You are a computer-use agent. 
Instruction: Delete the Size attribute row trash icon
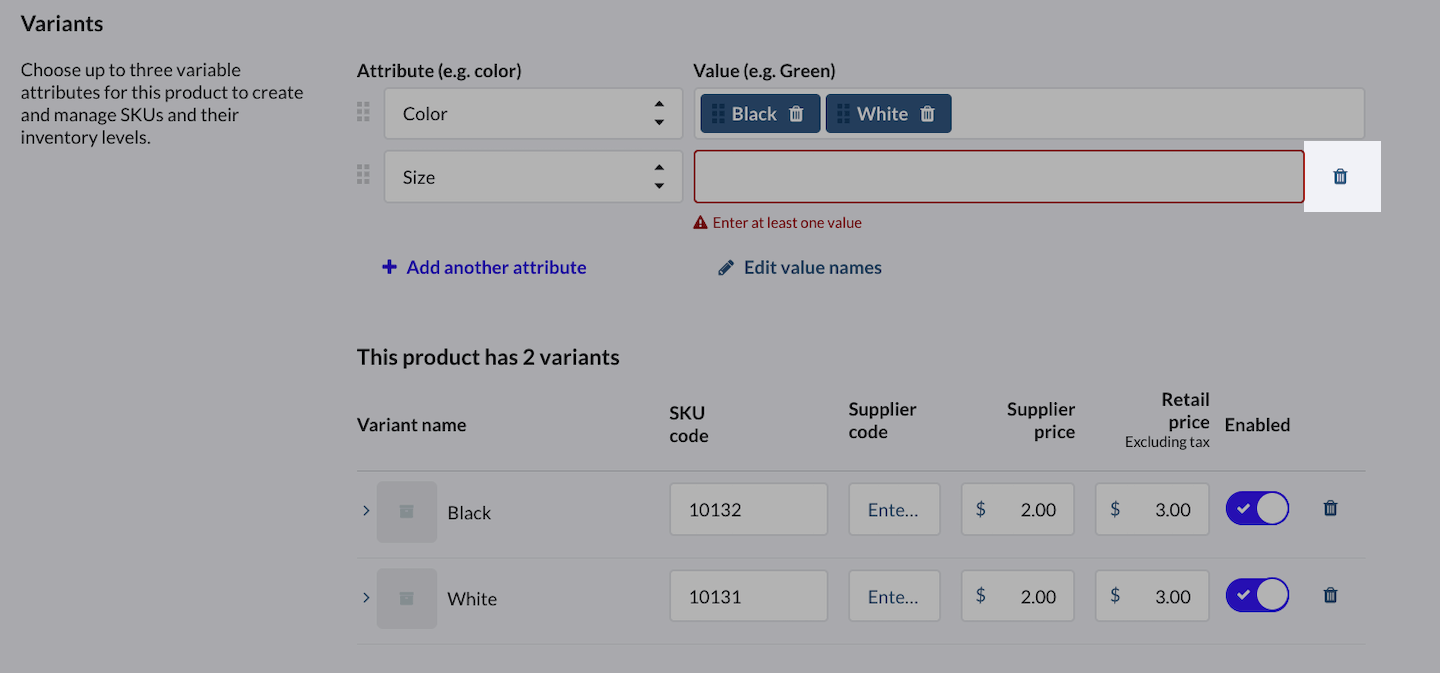(1340, 177)
